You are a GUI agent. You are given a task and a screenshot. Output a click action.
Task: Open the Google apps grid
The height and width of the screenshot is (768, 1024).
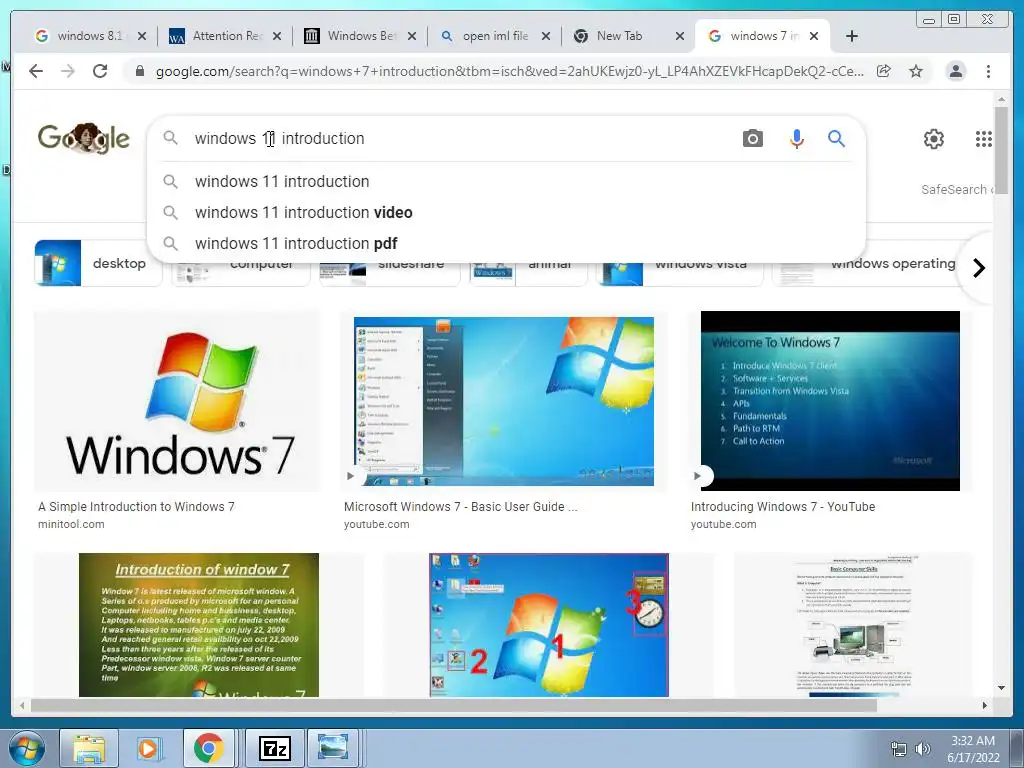click(984, 138)
